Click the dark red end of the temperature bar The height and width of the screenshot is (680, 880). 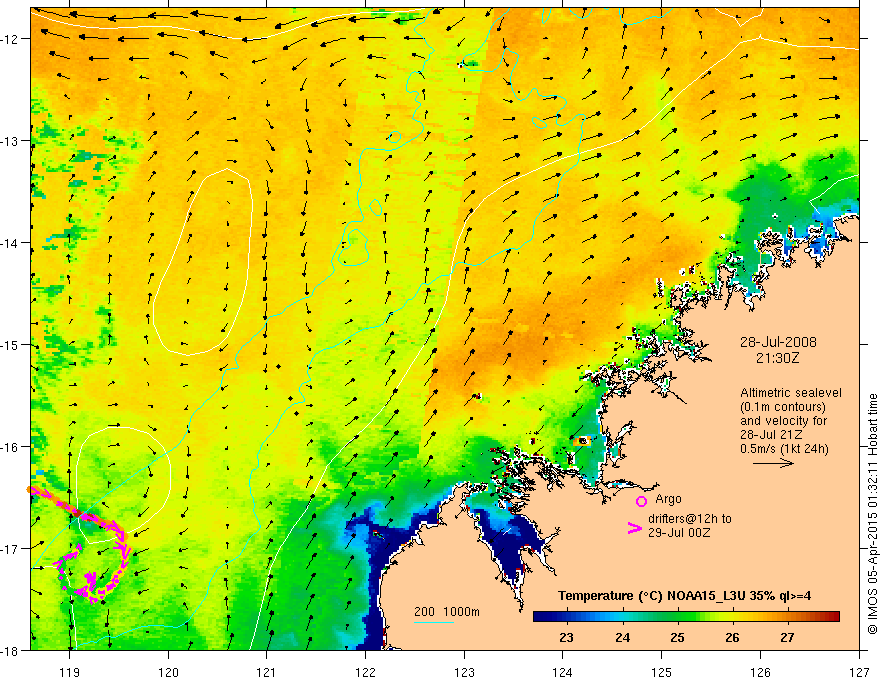pos(832,617)
